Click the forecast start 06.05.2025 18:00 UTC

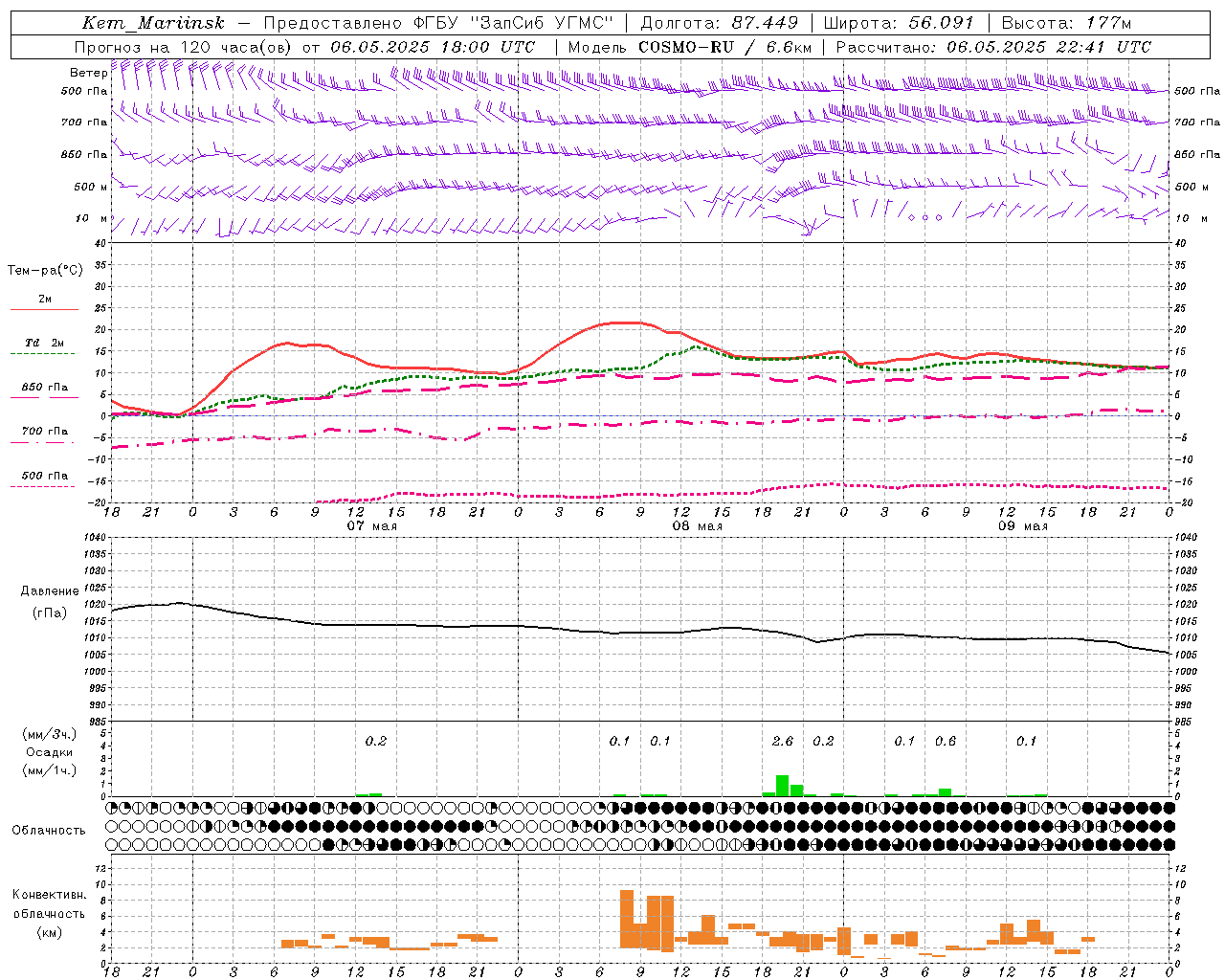point(433,47)
